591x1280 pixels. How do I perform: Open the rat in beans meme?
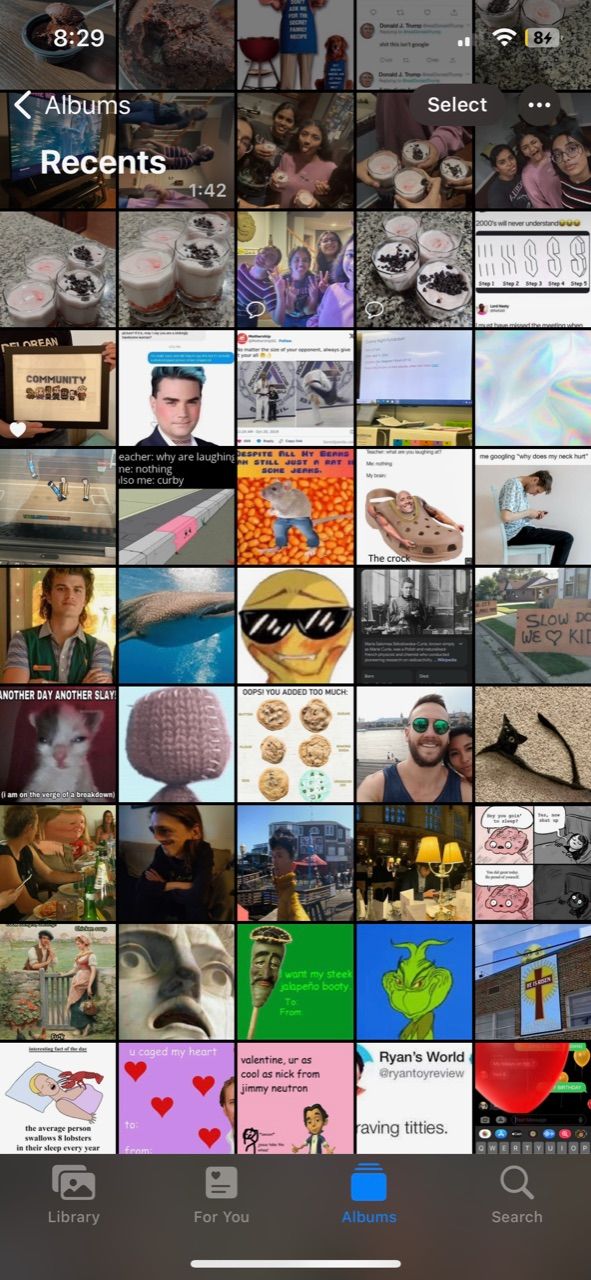295,506
